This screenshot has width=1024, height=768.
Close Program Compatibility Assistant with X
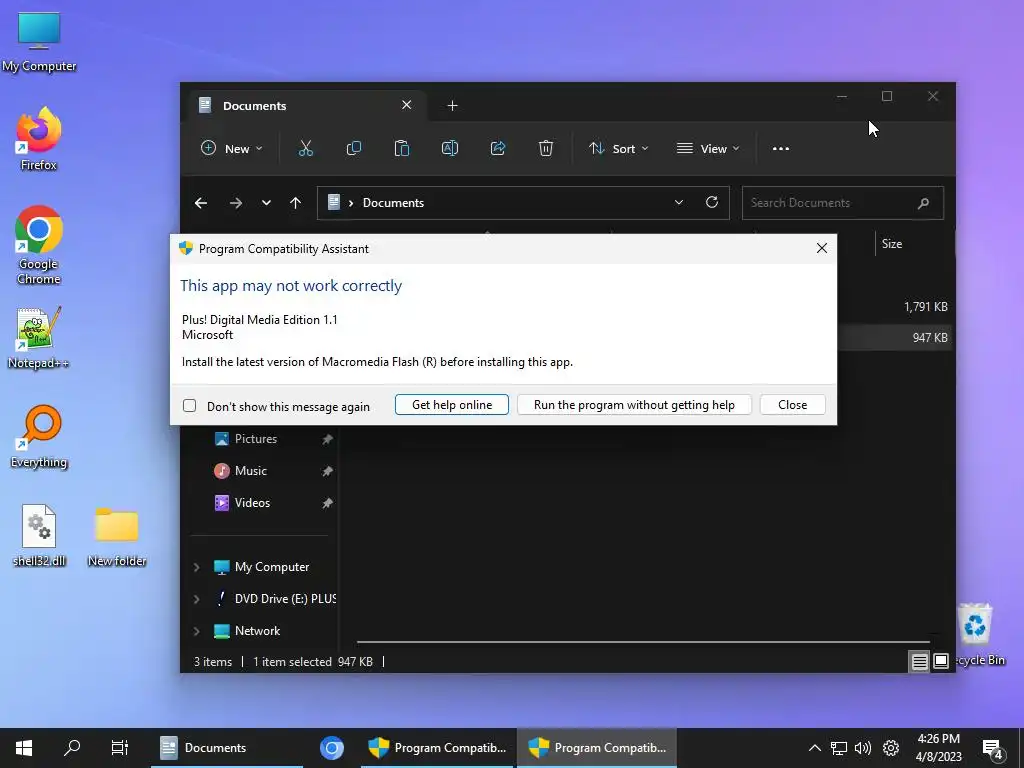pos(822,248)
